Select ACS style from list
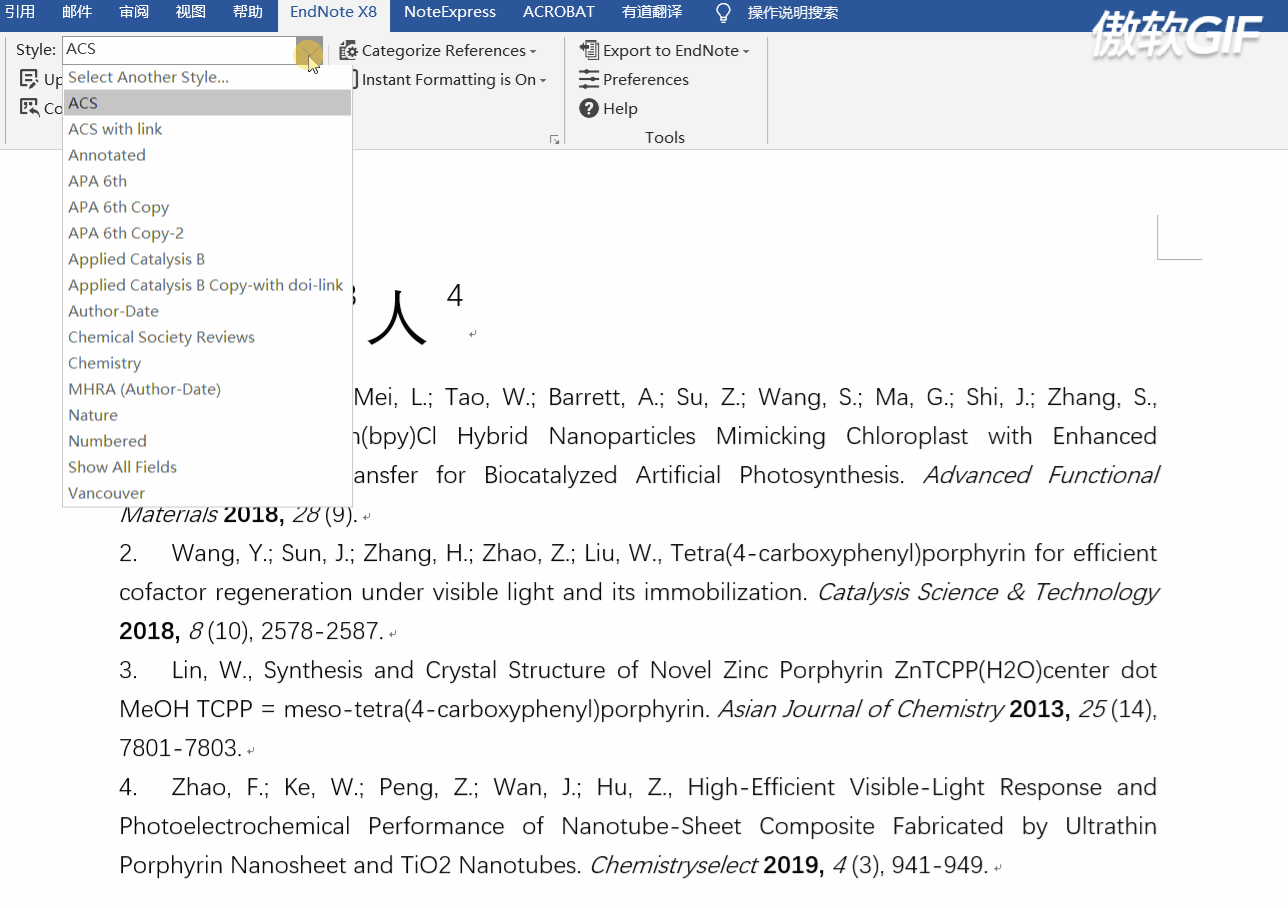Viewport: 1288px width, 908px height. [x=208, y=103]
